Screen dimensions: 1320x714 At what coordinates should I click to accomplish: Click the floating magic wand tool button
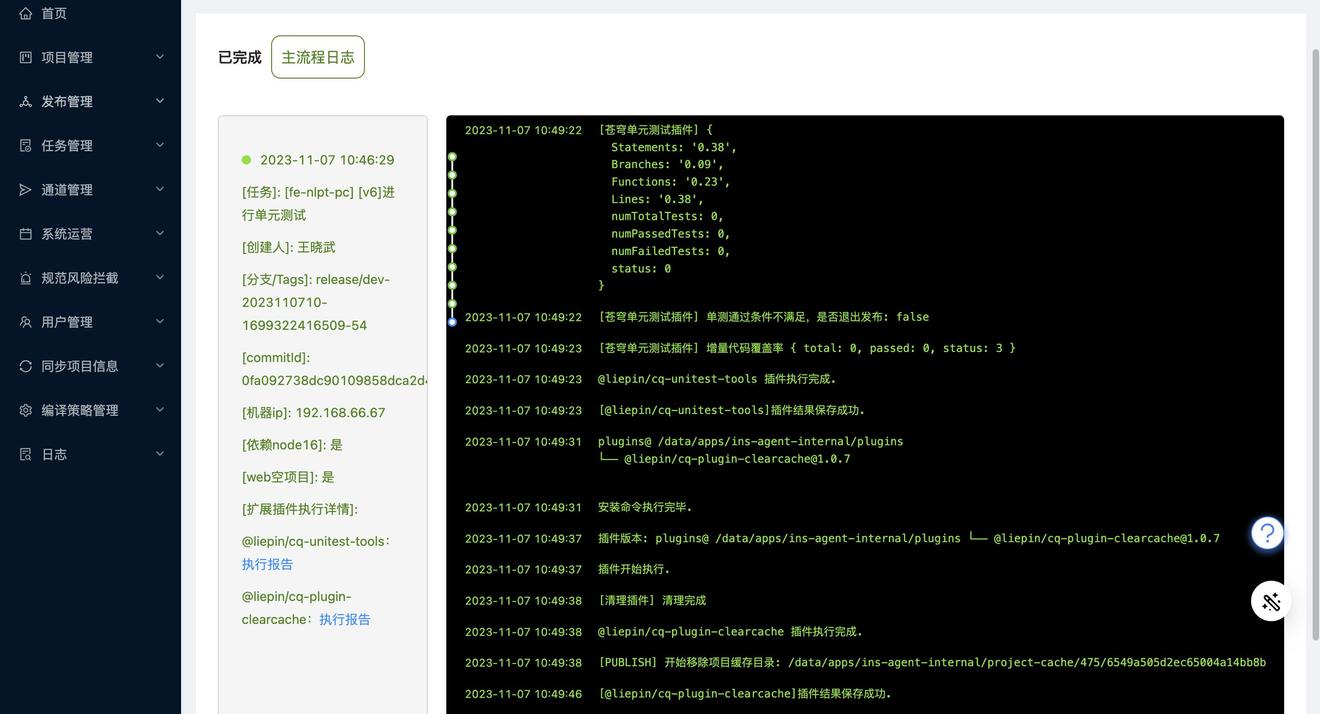point(1271,601)
